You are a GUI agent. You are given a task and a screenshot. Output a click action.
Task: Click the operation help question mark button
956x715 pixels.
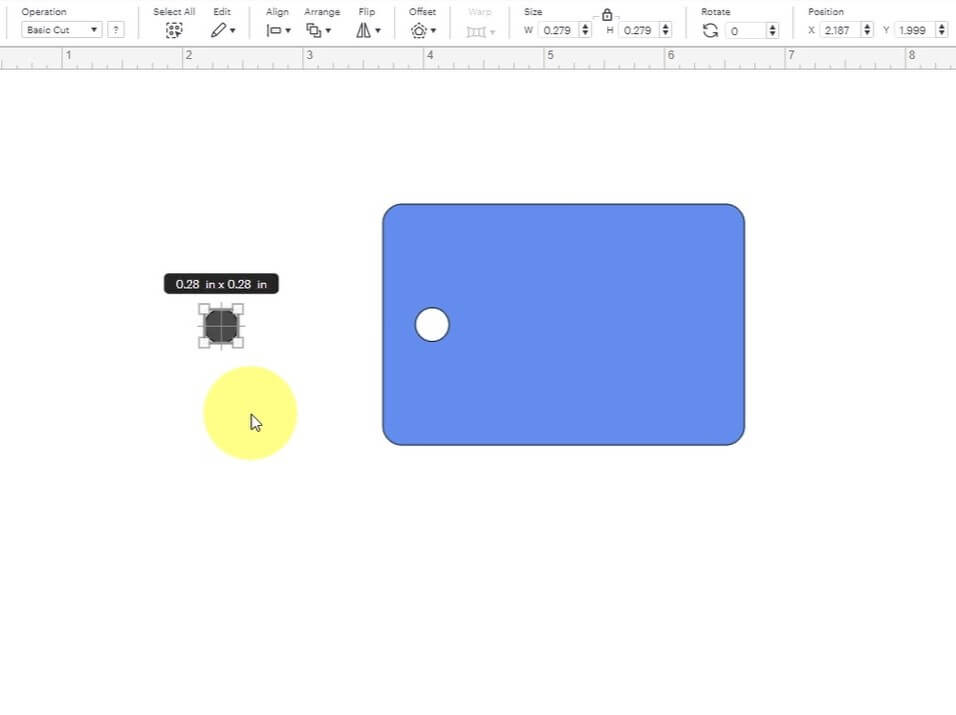(116, 30)
